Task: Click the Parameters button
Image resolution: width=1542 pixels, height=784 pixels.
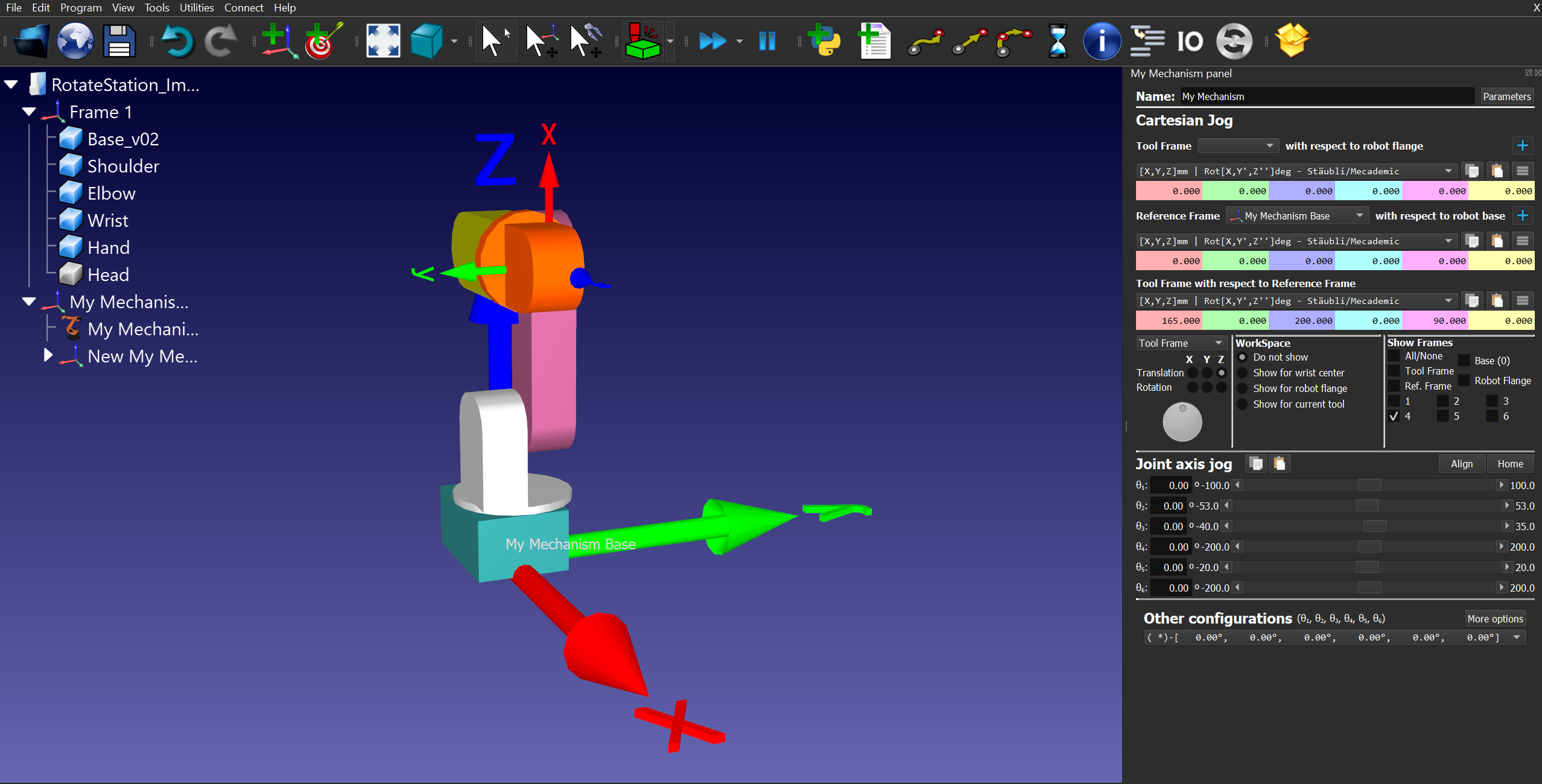Action: (1506, 96)
